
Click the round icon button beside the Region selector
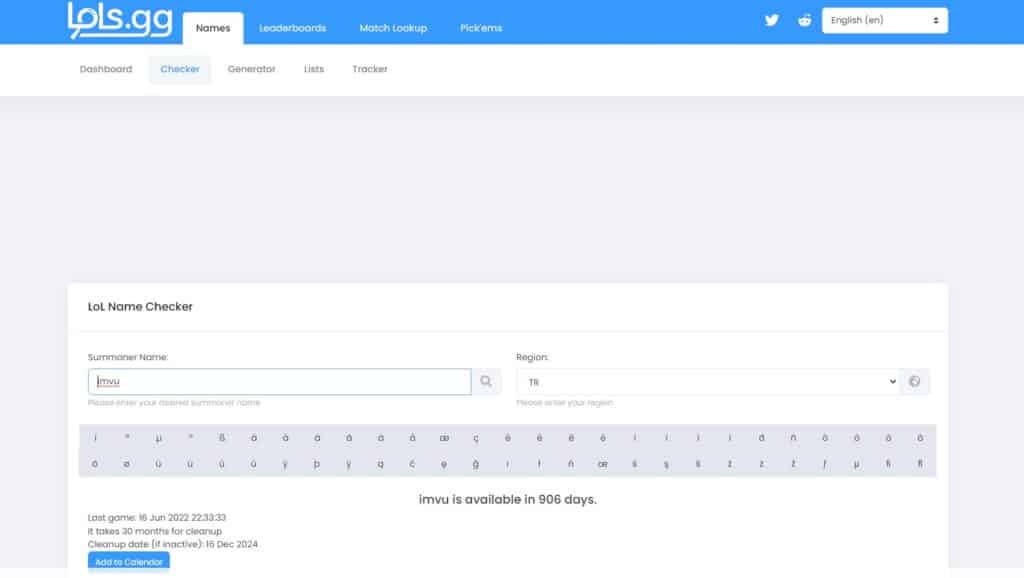[914, 381]
